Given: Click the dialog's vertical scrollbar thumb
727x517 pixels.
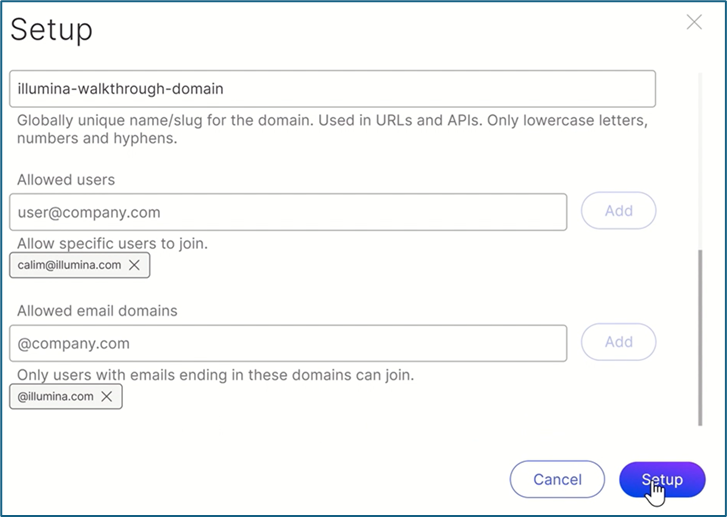Looking at the screenshot, I should (700, 337).
